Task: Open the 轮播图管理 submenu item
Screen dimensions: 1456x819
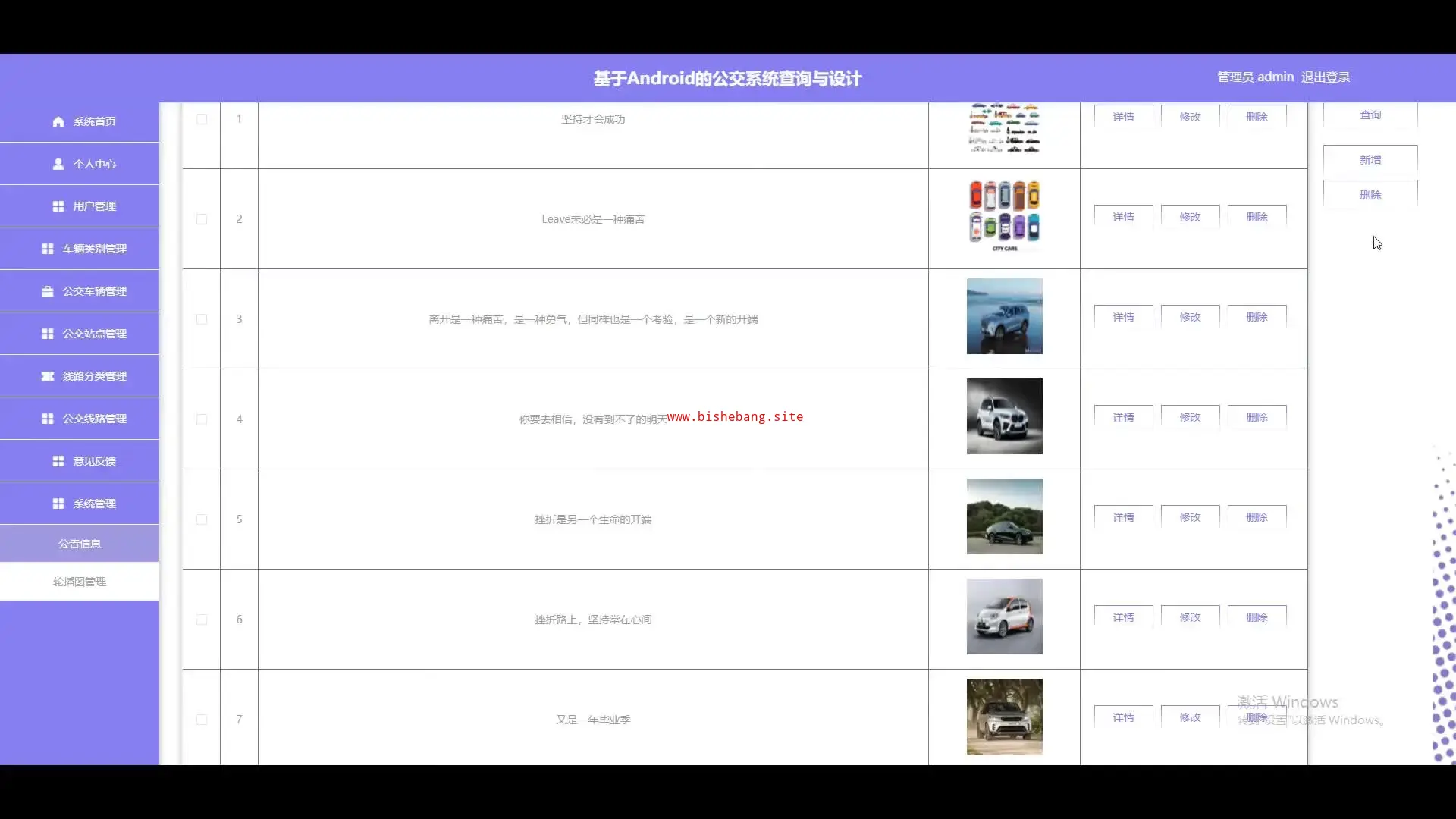Action: tap(80, 582)
